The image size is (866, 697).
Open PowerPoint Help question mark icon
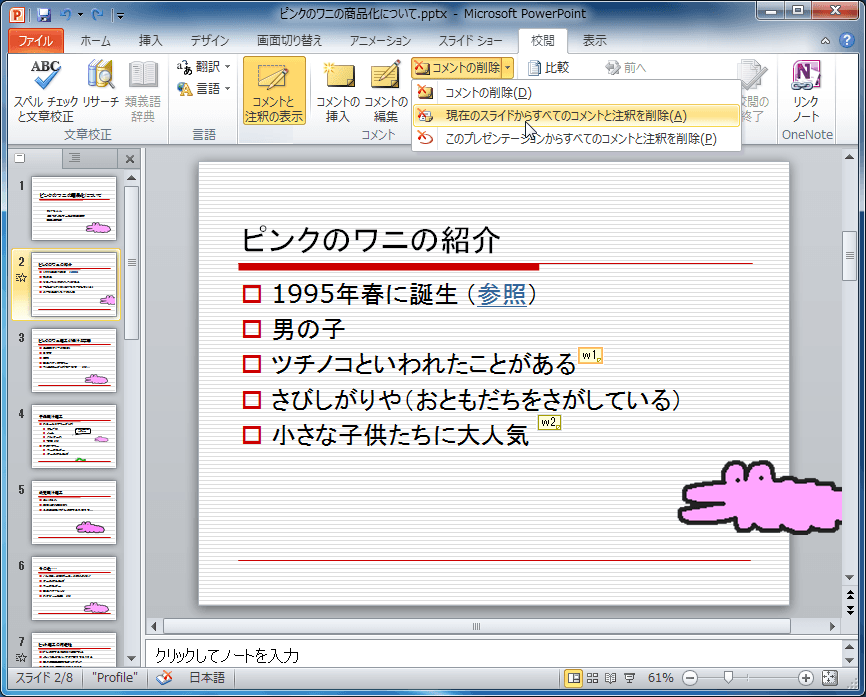846,40
